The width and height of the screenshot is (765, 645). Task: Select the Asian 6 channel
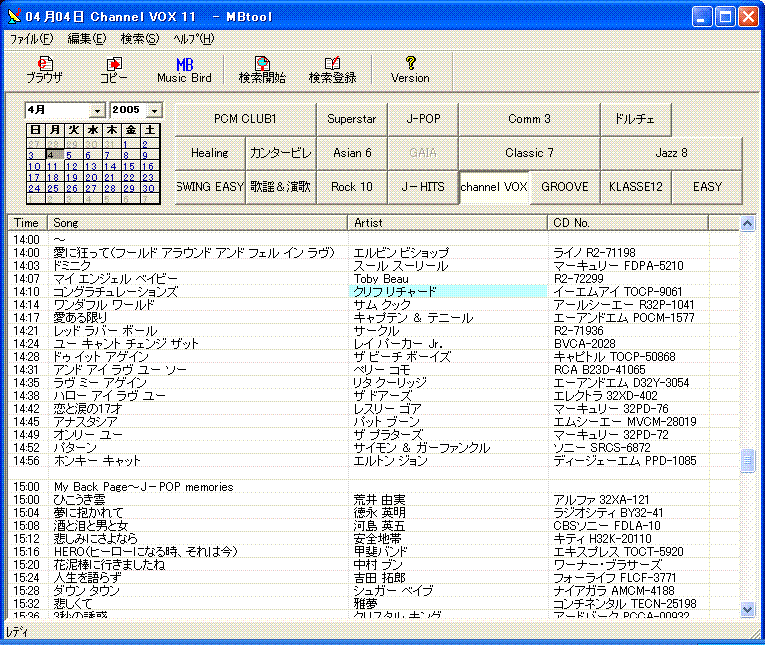[352, 153]
